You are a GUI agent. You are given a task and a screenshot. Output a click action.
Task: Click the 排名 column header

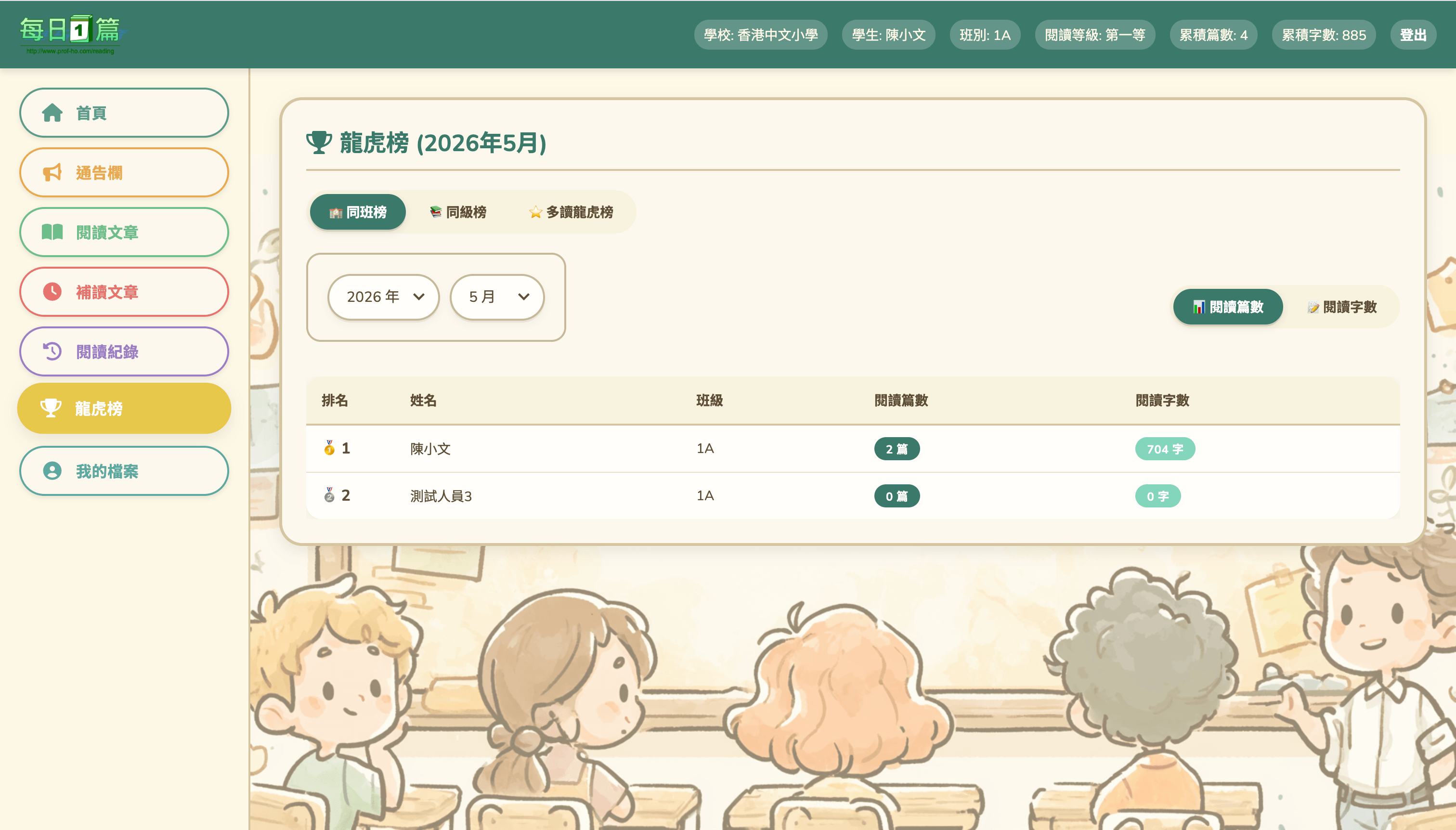pyautogui.click(x=335, y=401)
